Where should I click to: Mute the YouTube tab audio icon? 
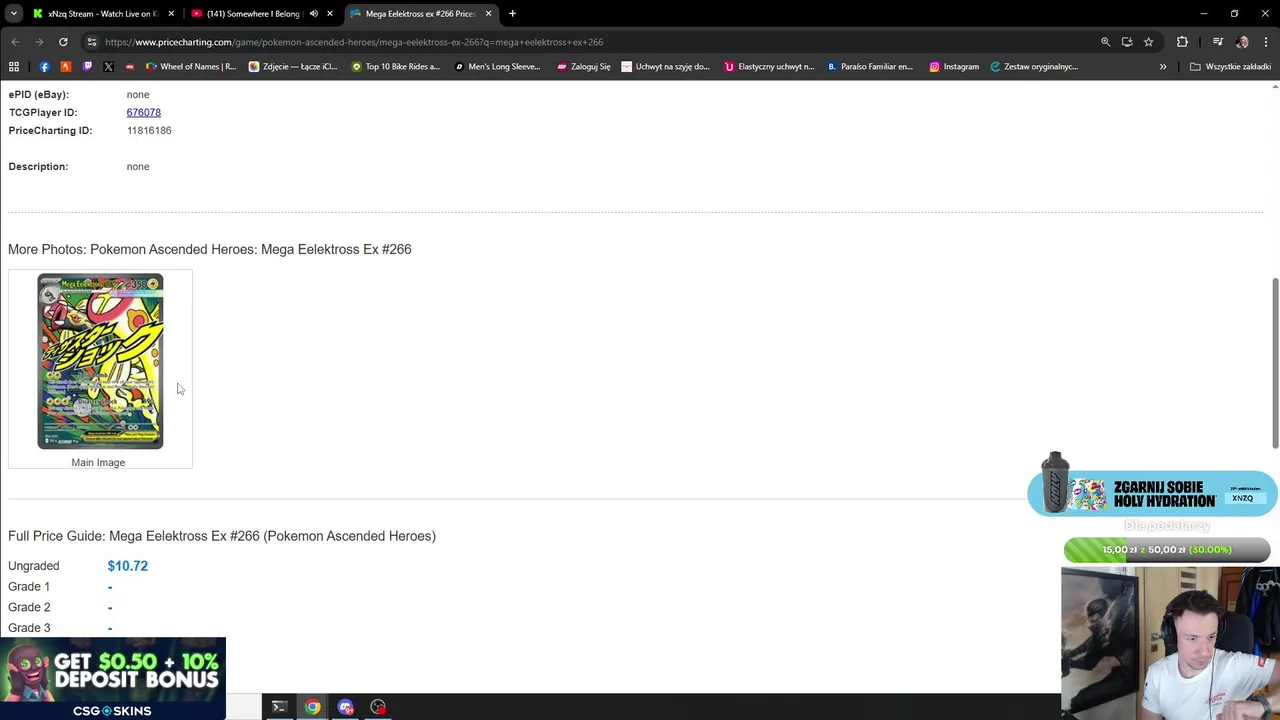click(x=313, y=14)
